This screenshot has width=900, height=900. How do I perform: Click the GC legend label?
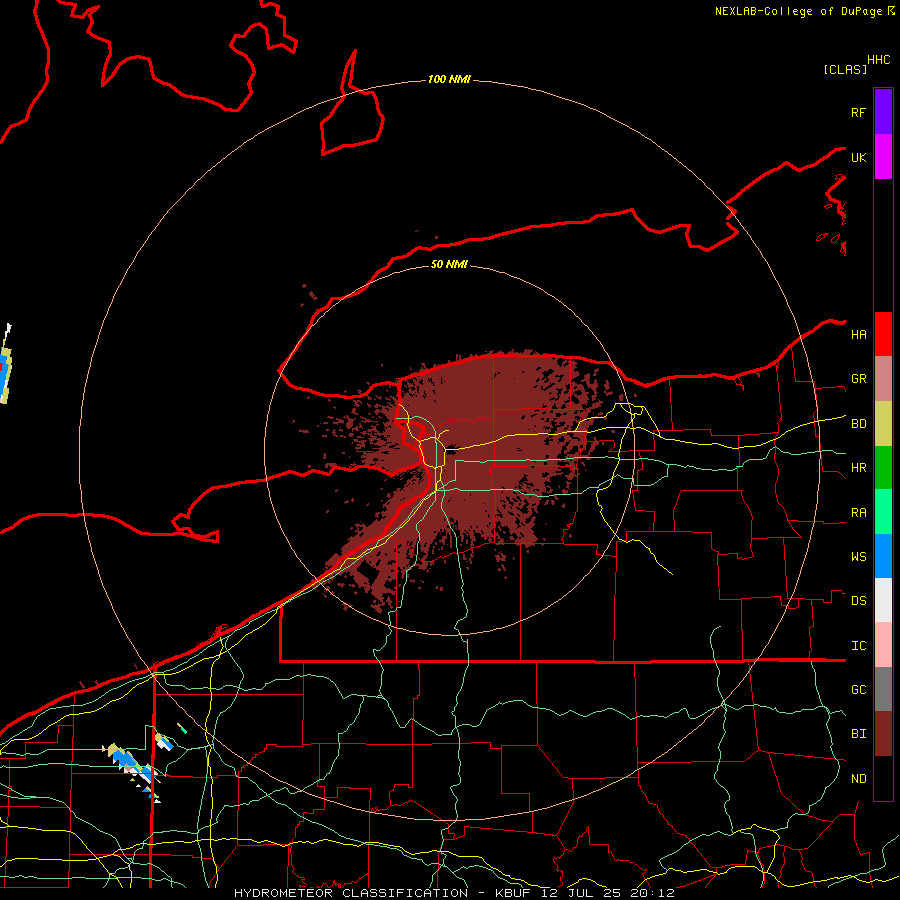[859, 689]
